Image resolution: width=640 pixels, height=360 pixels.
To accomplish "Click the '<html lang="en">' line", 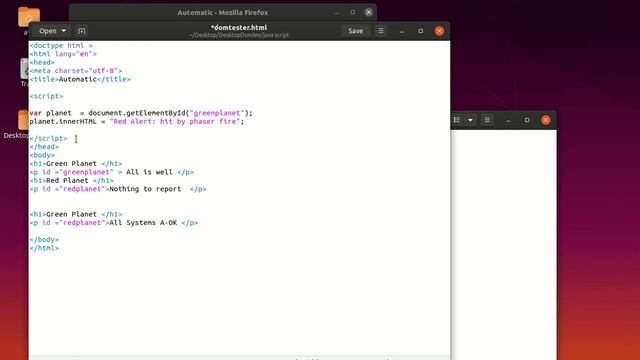I will click(x=63, y=54).
